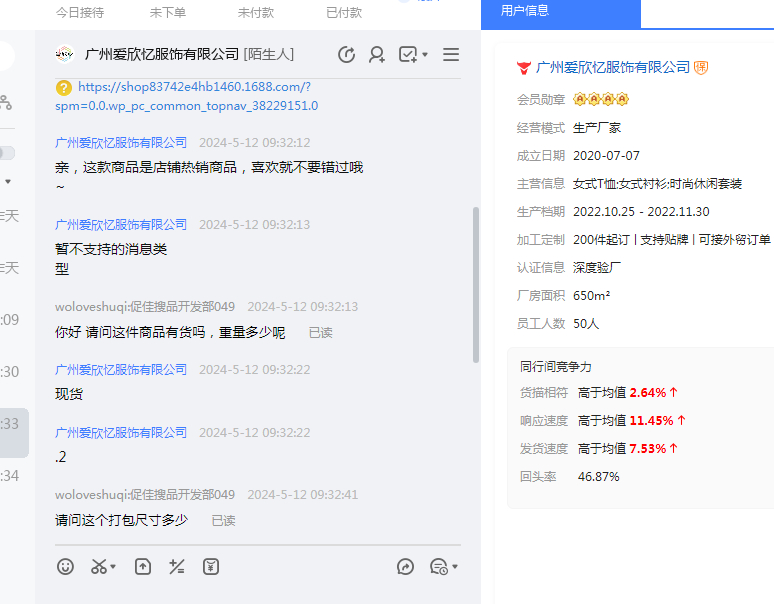This screenshot has height=604, width=774.
Task: Open 广州爱欣忆服饰有限公司 company link in user info
Action: (613, 68)
